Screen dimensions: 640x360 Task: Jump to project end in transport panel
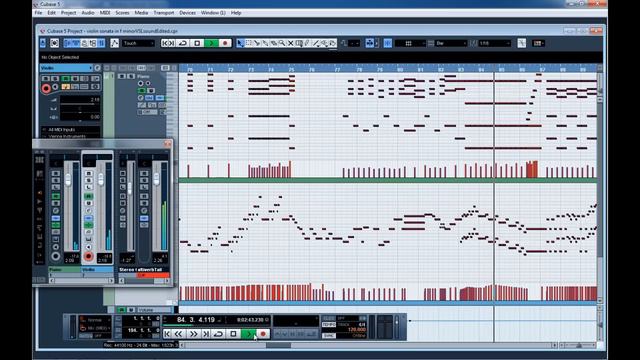coord(206,334)
